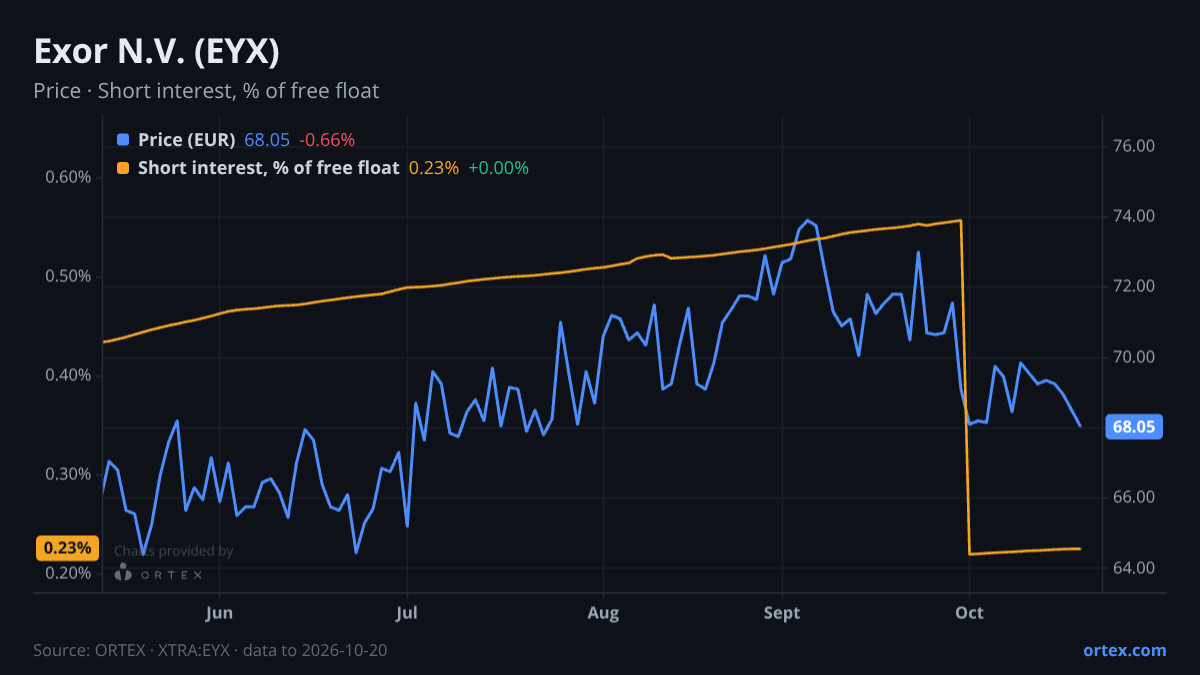Click the Source ORTEX data footer text
The width and height of the screenshot is (1200, 675).
(x=210, y=650)
